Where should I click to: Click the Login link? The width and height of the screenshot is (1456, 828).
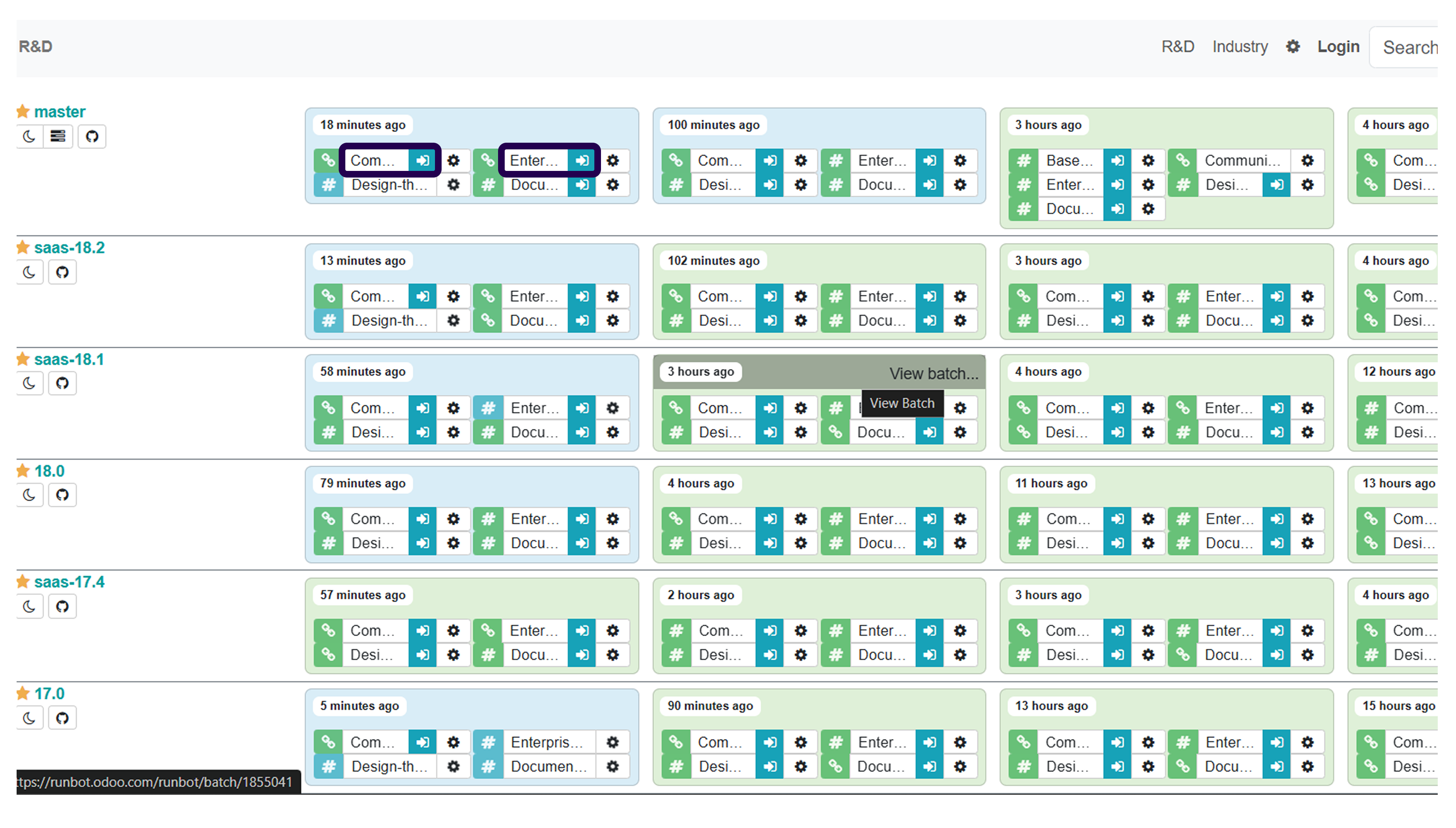[1338, 46]
